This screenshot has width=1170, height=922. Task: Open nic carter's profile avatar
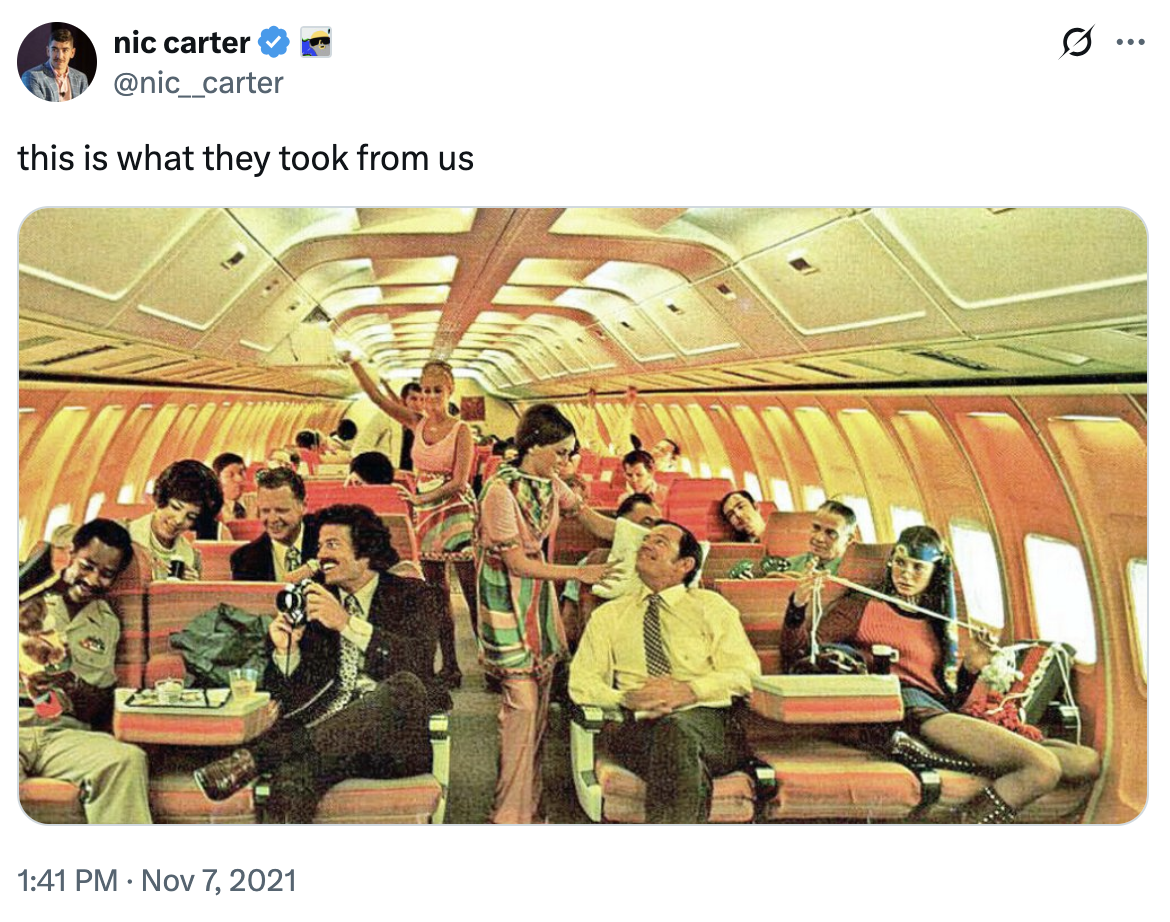pyautogui.click(x=57, y=62)
